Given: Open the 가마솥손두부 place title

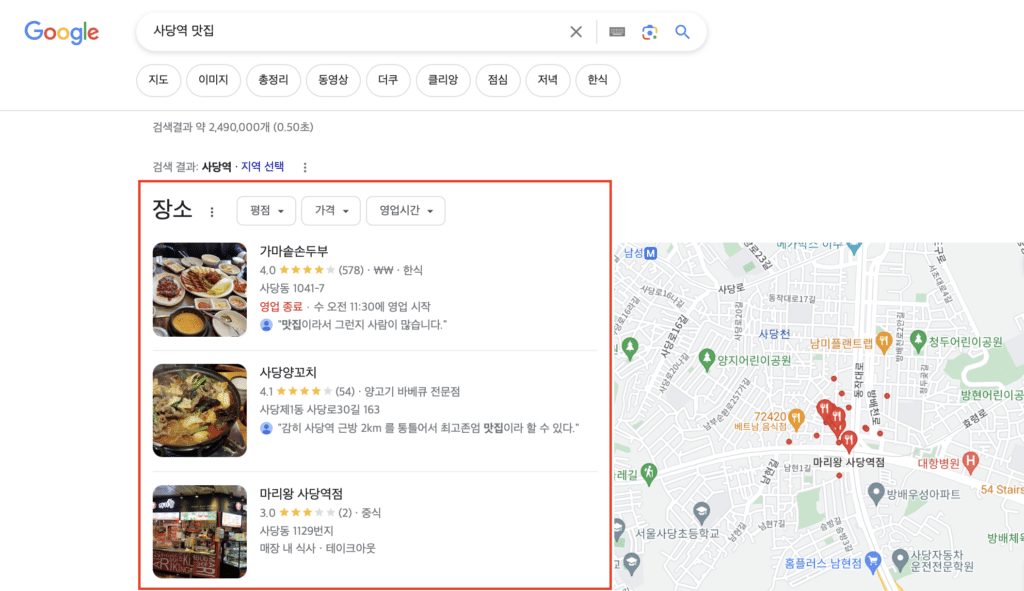Looking at the screenshot, I should coord(294,251).
